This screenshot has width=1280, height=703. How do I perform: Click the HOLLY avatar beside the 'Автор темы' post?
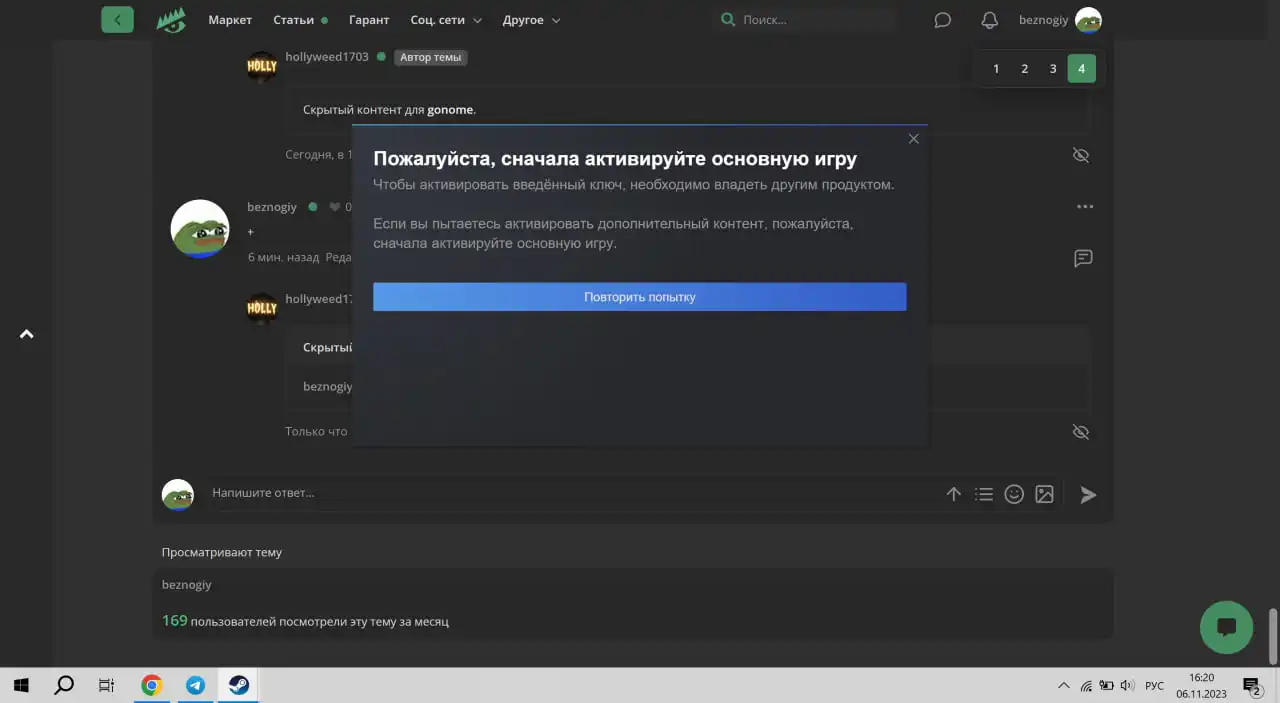click(262, 68)
